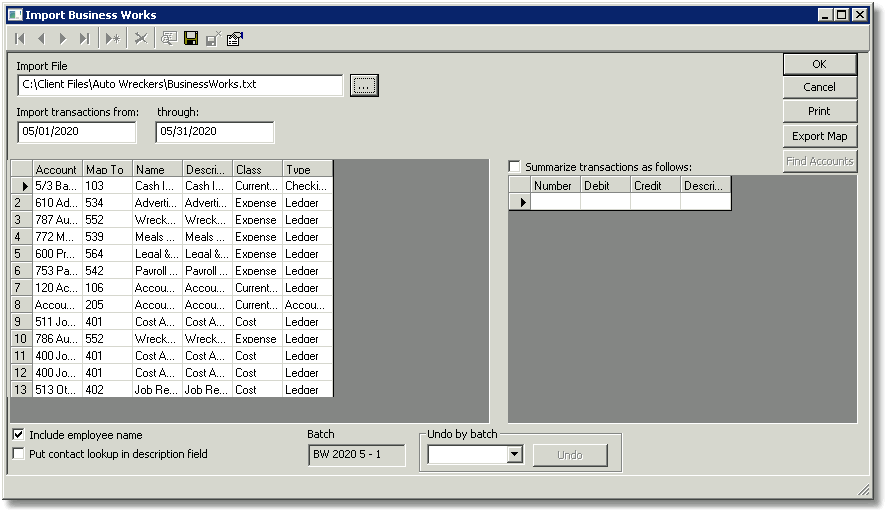
Task: Click Account cell 511 Jo...
Action: (x=57, y=322)
